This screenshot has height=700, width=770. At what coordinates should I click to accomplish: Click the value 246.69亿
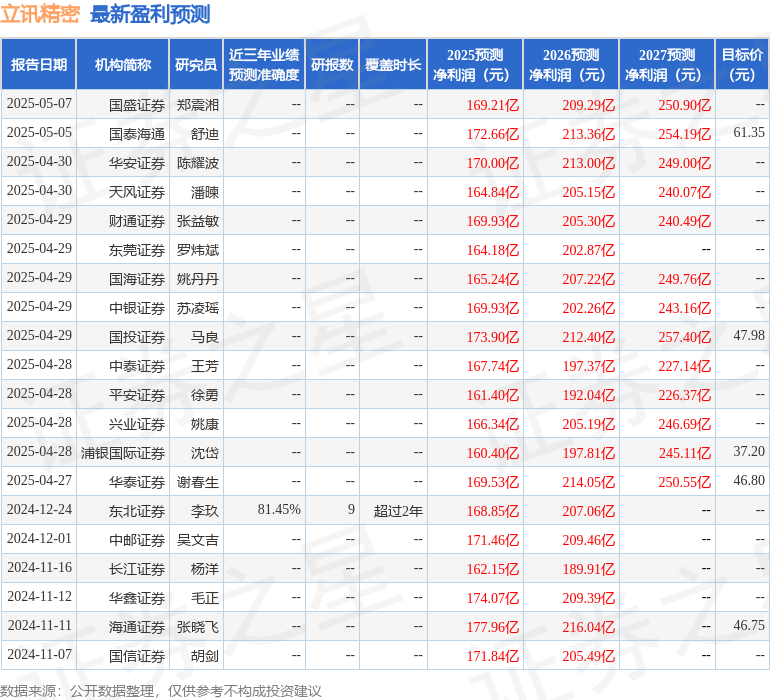(x=685, y=424)
